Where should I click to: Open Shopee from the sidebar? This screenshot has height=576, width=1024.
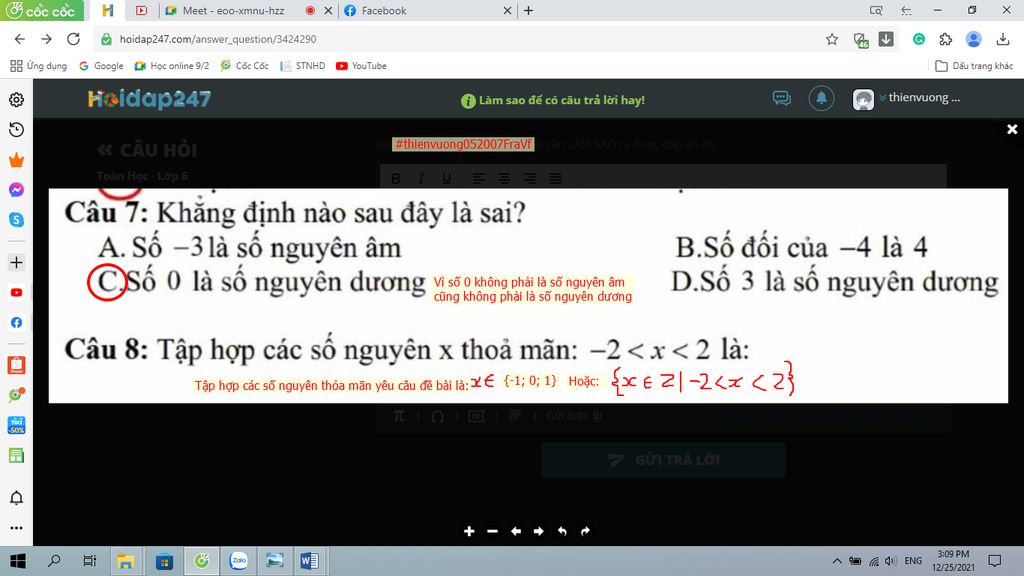(x=16, y=365)
